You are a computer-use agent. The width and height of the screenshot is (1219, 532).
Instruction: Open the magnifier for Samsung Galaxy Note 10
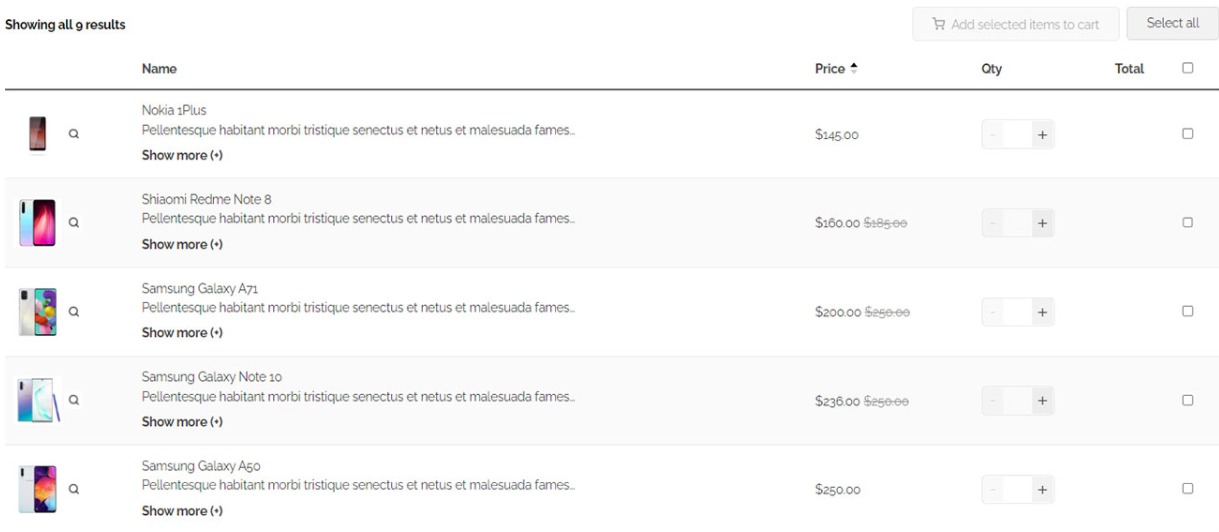point(73,400)
